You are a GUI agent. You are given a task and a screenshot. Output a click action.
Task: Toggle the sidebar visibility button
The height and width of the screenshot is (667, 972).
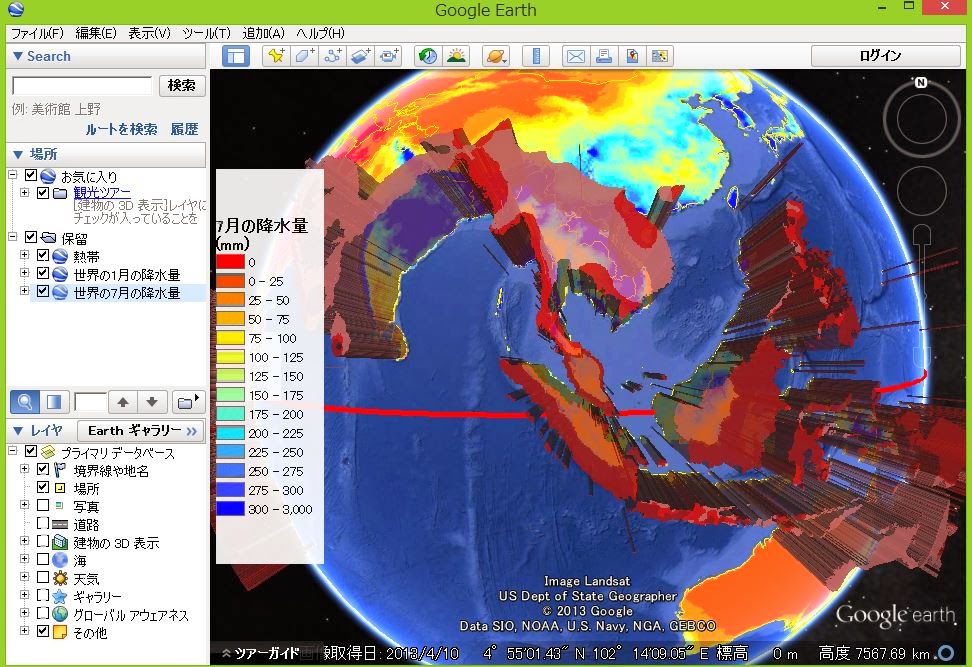[236, 56]
